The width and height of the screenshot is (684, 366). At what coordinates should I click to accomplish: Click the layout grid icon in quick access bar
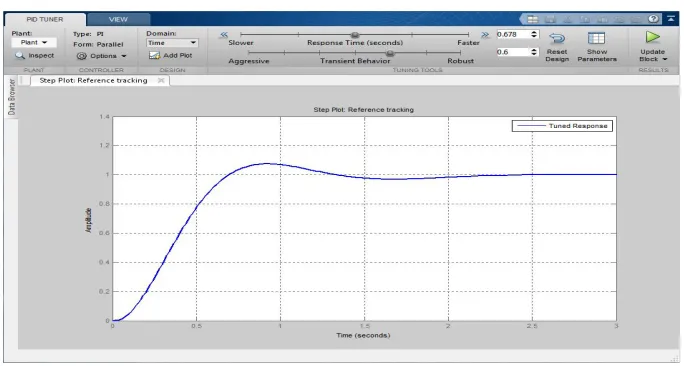[532, 19]
